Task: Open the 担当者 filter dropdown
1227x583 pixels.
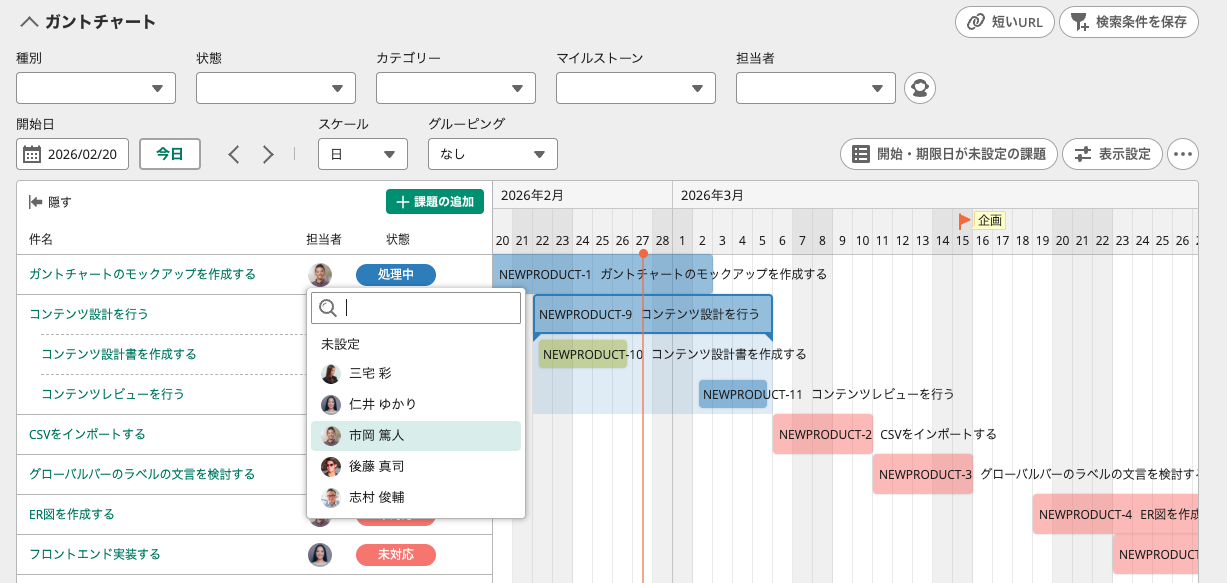Action: 816,88
